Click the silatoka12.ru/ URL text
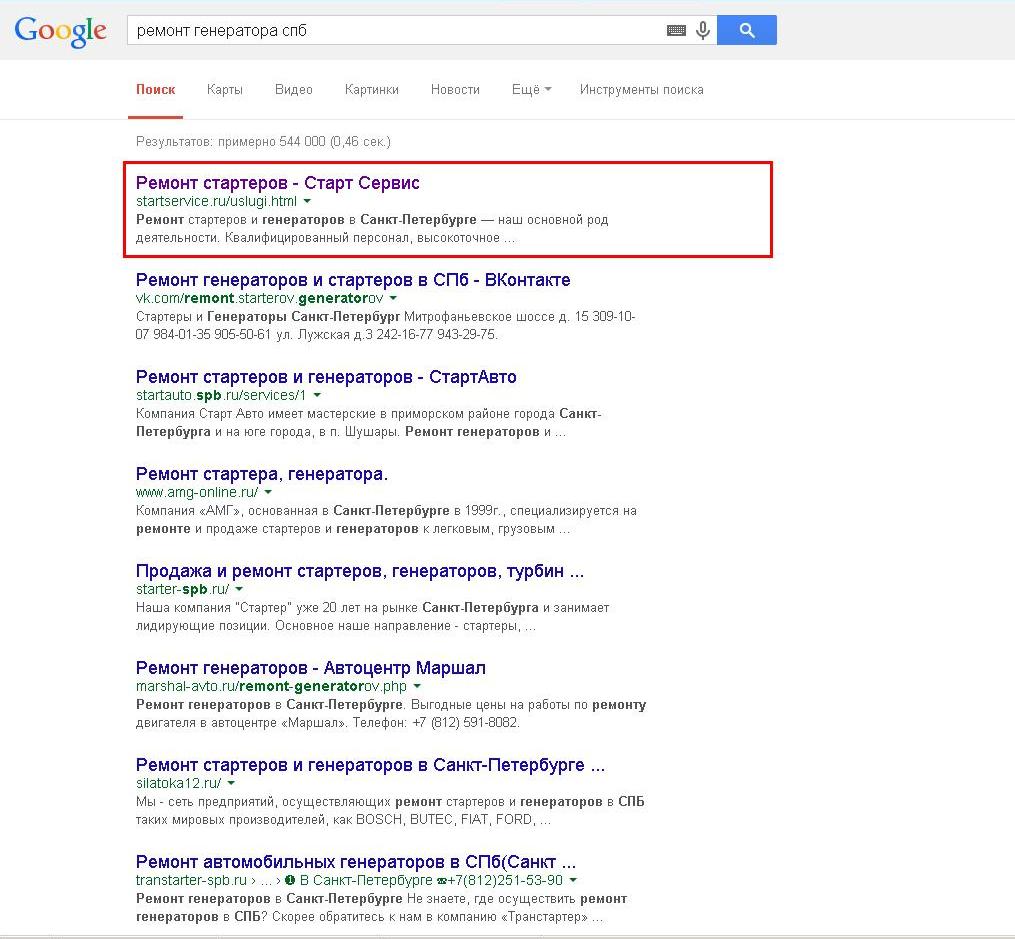The width and height of the screenshot is (1015, 939). [x=179, y=784]
